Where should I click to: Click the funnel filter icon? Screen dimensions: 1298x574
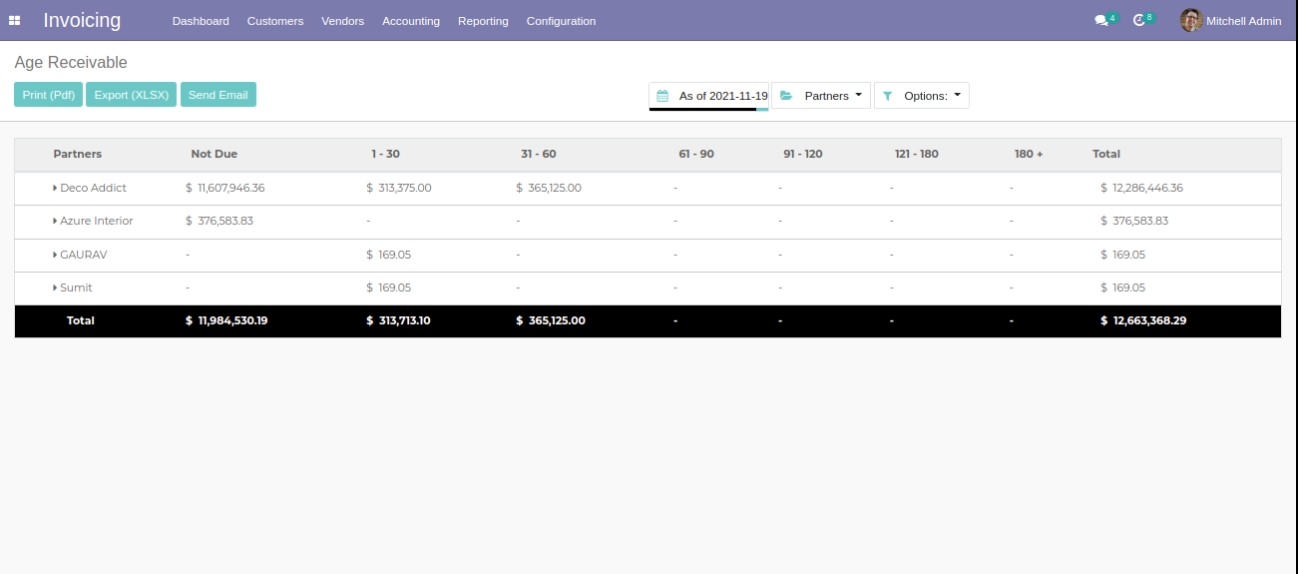click(887, 96)
